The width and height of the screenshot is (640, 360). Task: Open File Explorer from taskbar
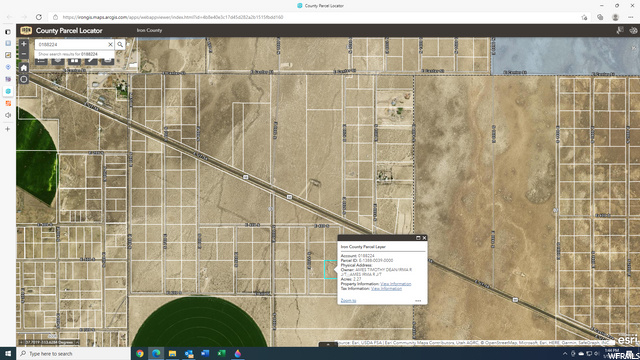(172, 353)
